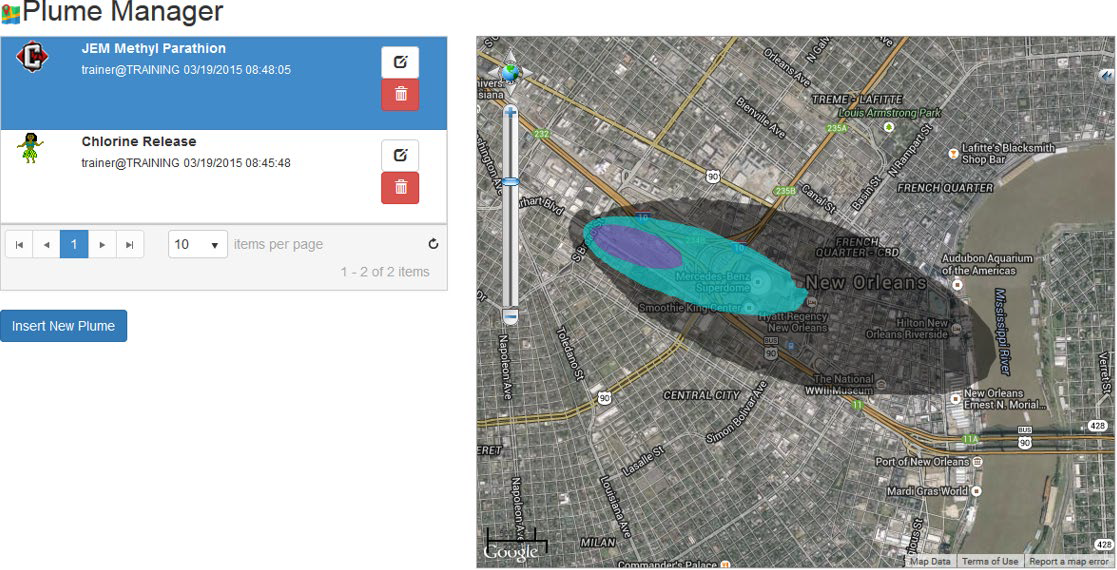Click the Lafitte's Blacksmith Shop Bar marker

953,153
